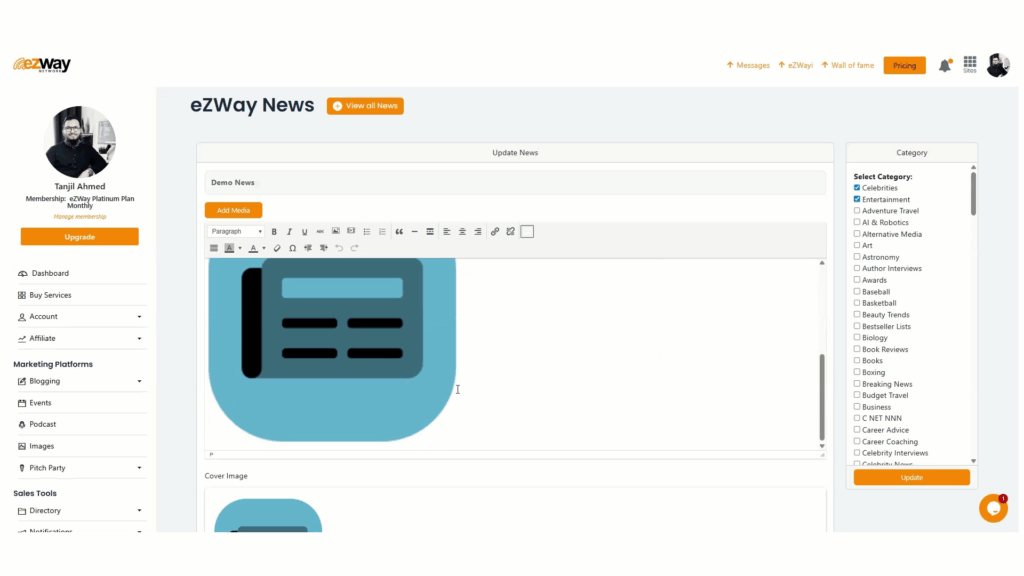This screenshot has height=576, width=1024.
Task: Click the View all News button
Action: [x=365, y=106]
